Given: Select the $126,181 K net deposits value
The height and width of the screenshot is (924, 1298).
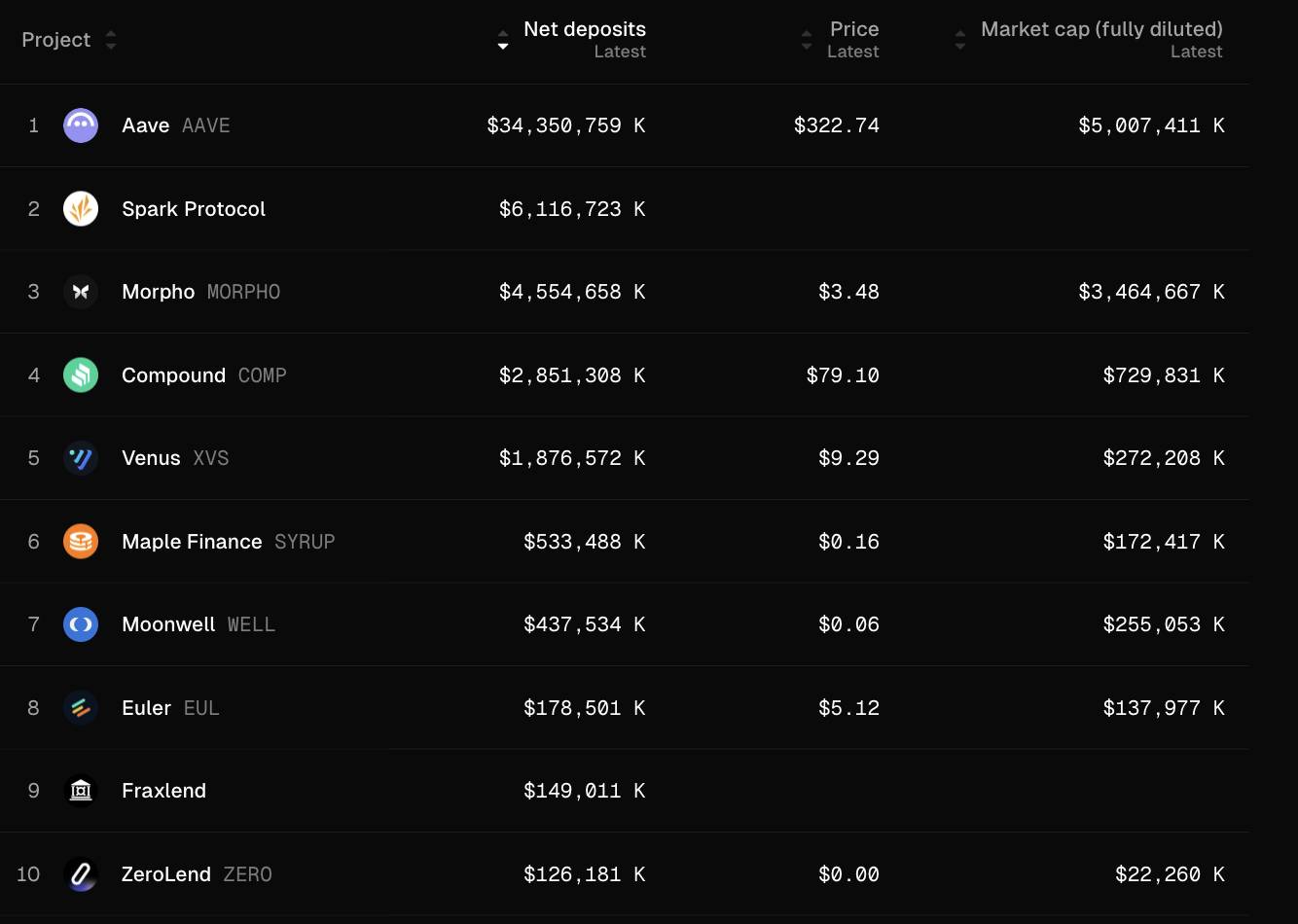Looking at the screenshot, I should click(585, 874).
